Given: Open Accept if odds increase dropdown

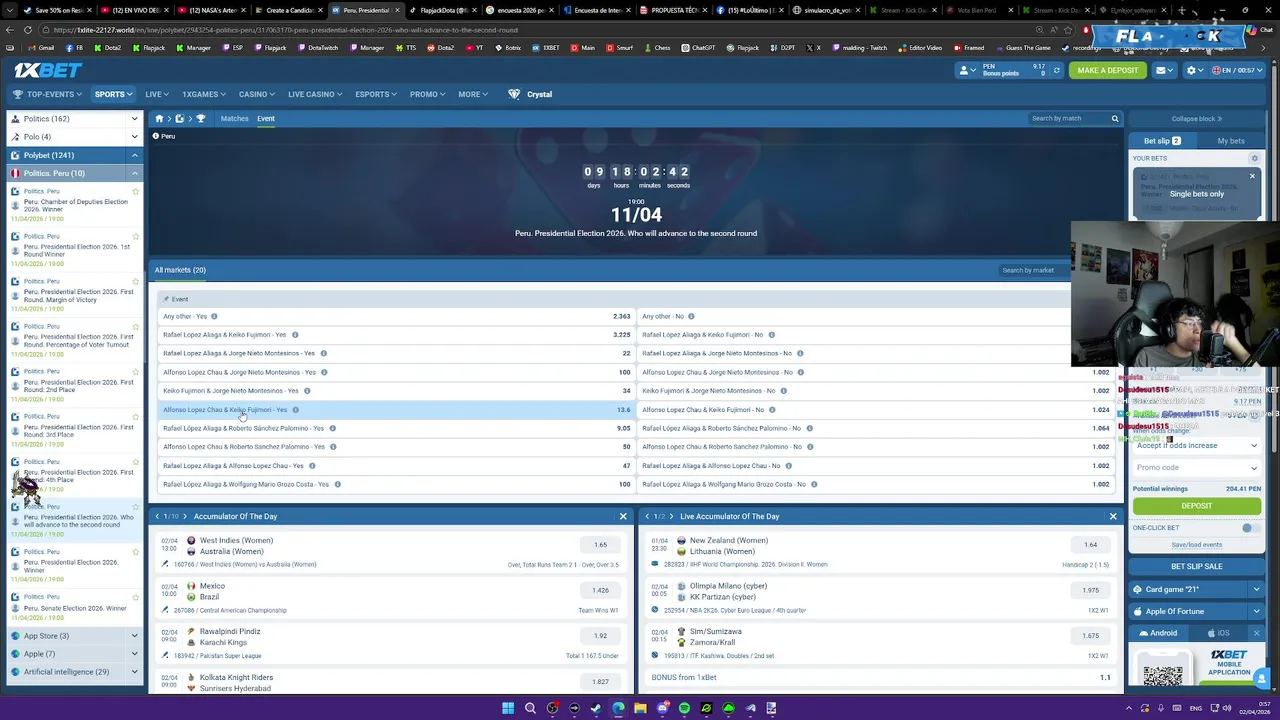Looking at the screenshot, I should [1196, 446].
